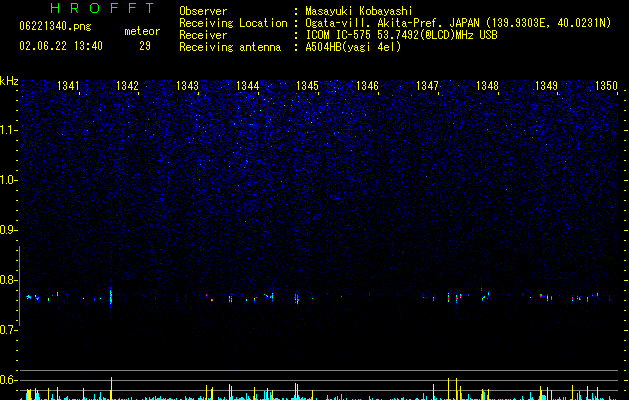Click the 1343 time axis marker
Screen dimensions: 629x400
(x=187, y=85)
